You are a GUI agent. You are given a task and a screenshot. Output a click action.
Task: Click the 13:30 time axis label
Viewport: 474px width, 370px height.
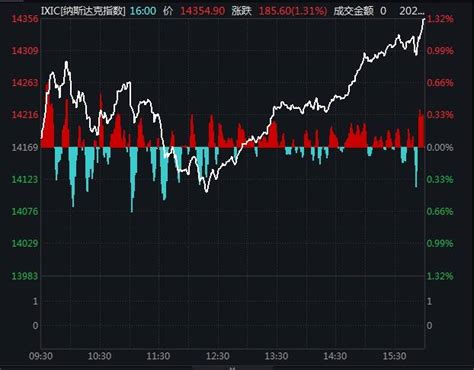pos(276,356)
